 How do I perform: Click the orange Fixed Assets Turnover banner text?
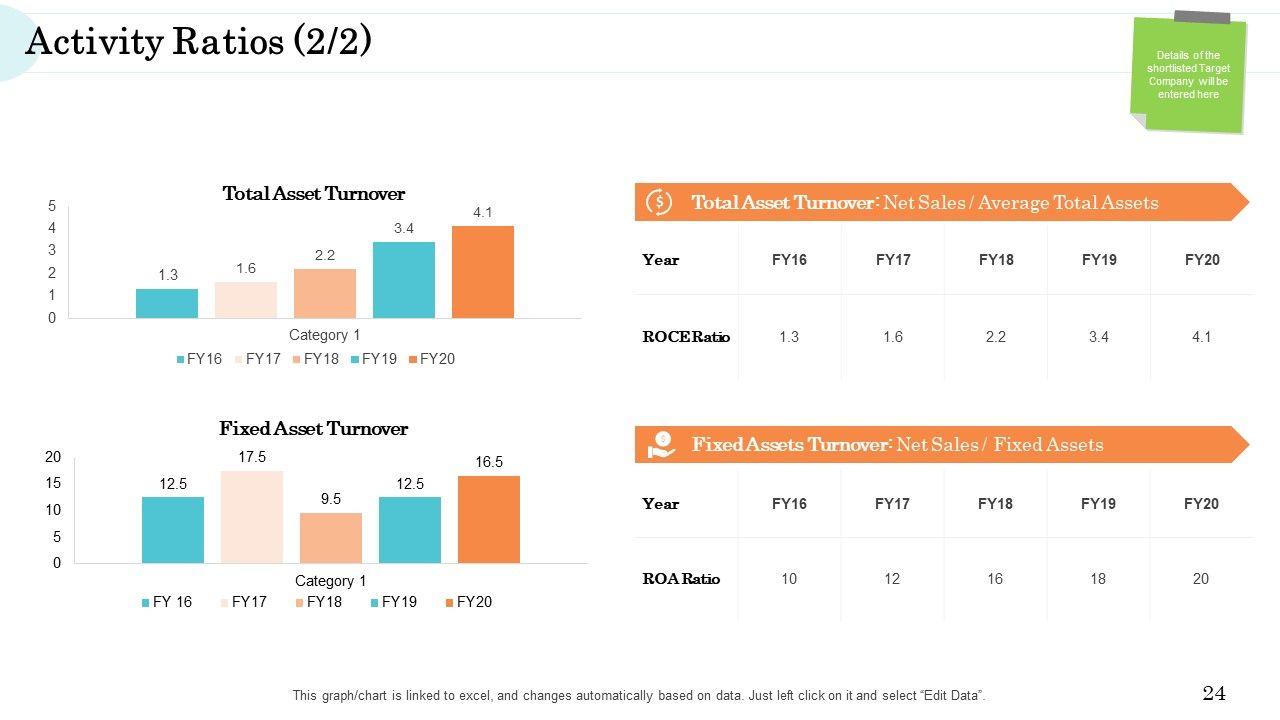[897, 445]
